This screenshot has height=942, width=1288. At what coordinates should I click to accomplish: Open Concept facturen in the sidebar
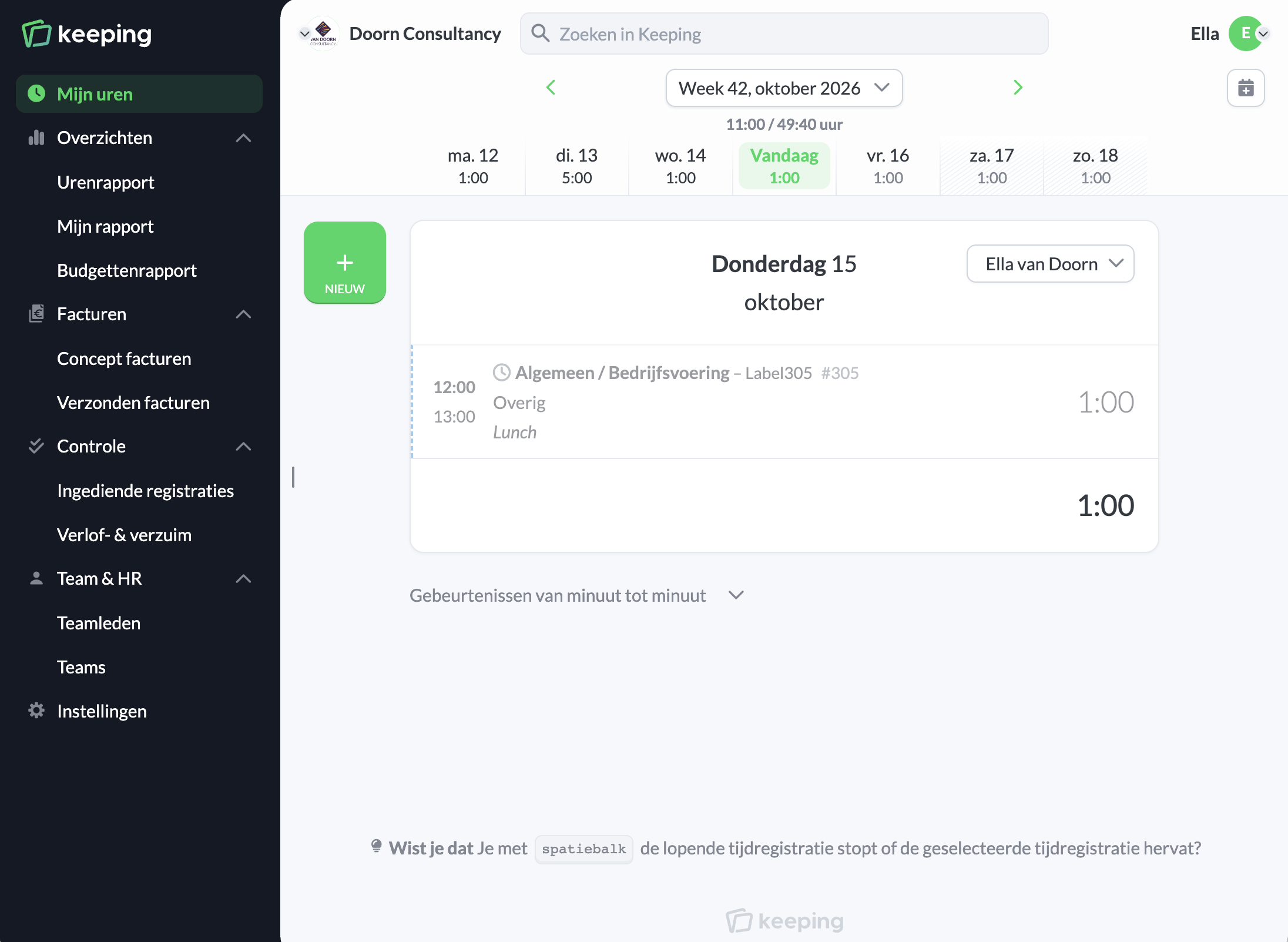(x=124, y=358)
